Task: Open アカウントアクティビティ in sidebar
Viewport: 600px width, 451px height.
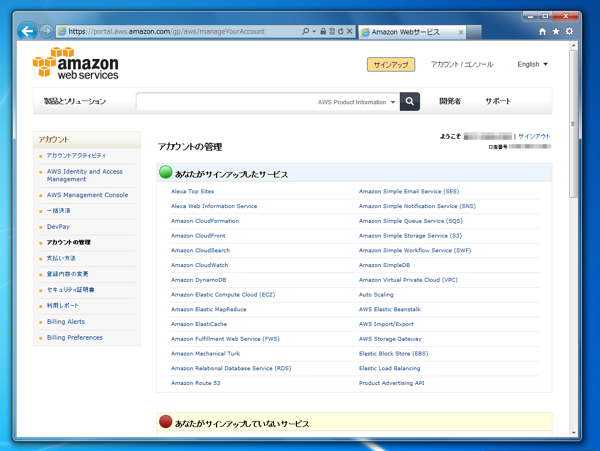Action: click(77, 155)
